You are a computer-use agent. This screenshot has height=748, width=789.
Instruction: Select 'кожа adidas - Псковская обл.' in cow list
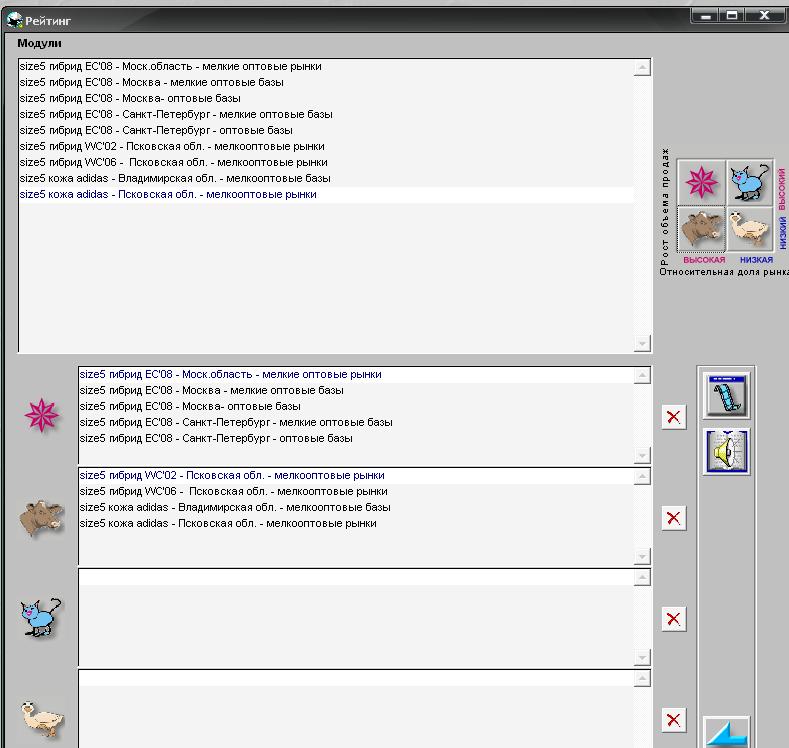(356, 524)
